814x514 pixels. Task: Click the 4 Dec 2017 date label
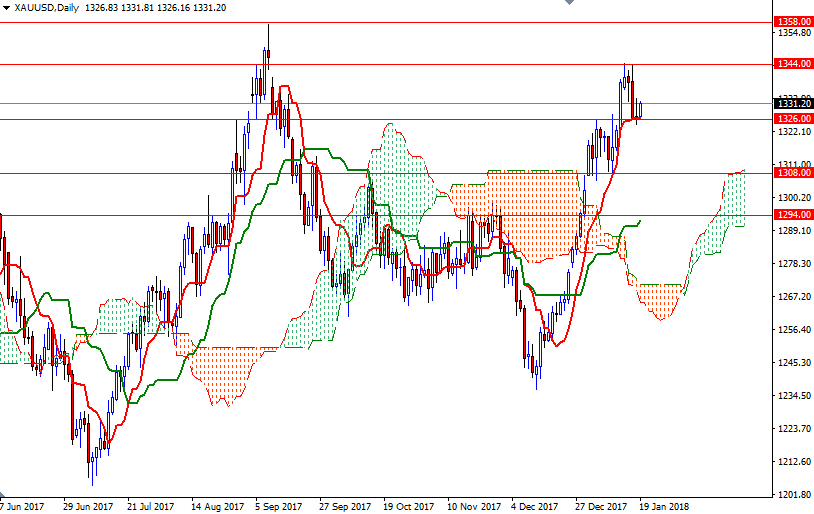tap(534, 507)
